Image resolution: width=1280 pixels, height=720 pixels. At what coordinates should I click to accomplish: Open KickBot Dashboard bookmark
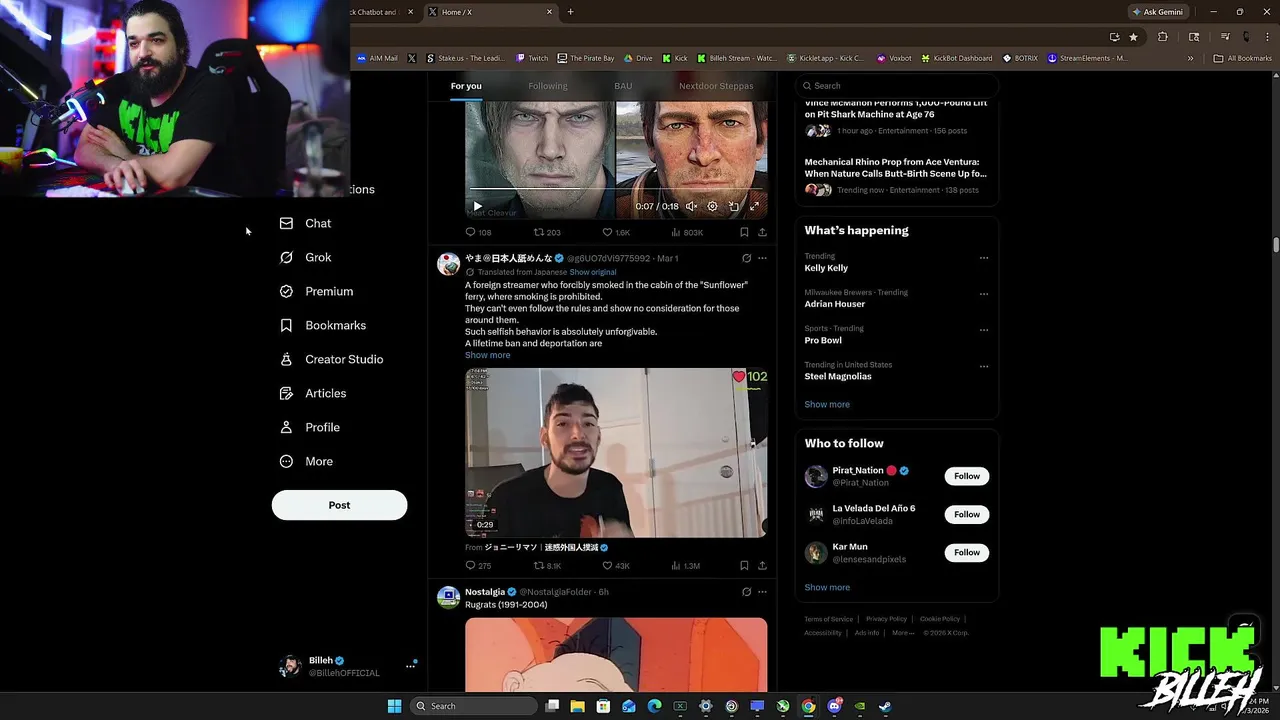click(x=956, y=58)
